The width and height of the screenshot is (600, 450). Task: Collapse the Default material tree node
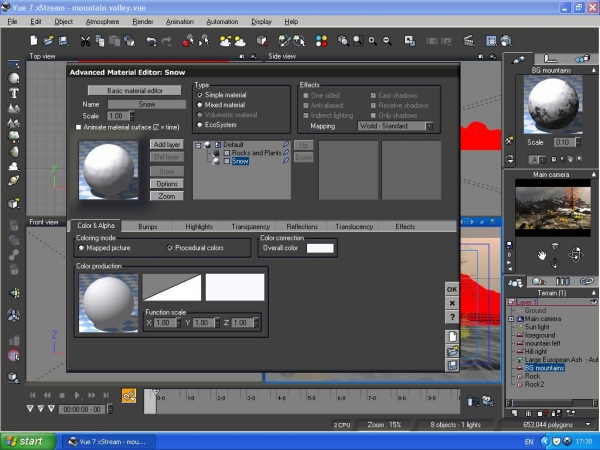pos(198,145)
